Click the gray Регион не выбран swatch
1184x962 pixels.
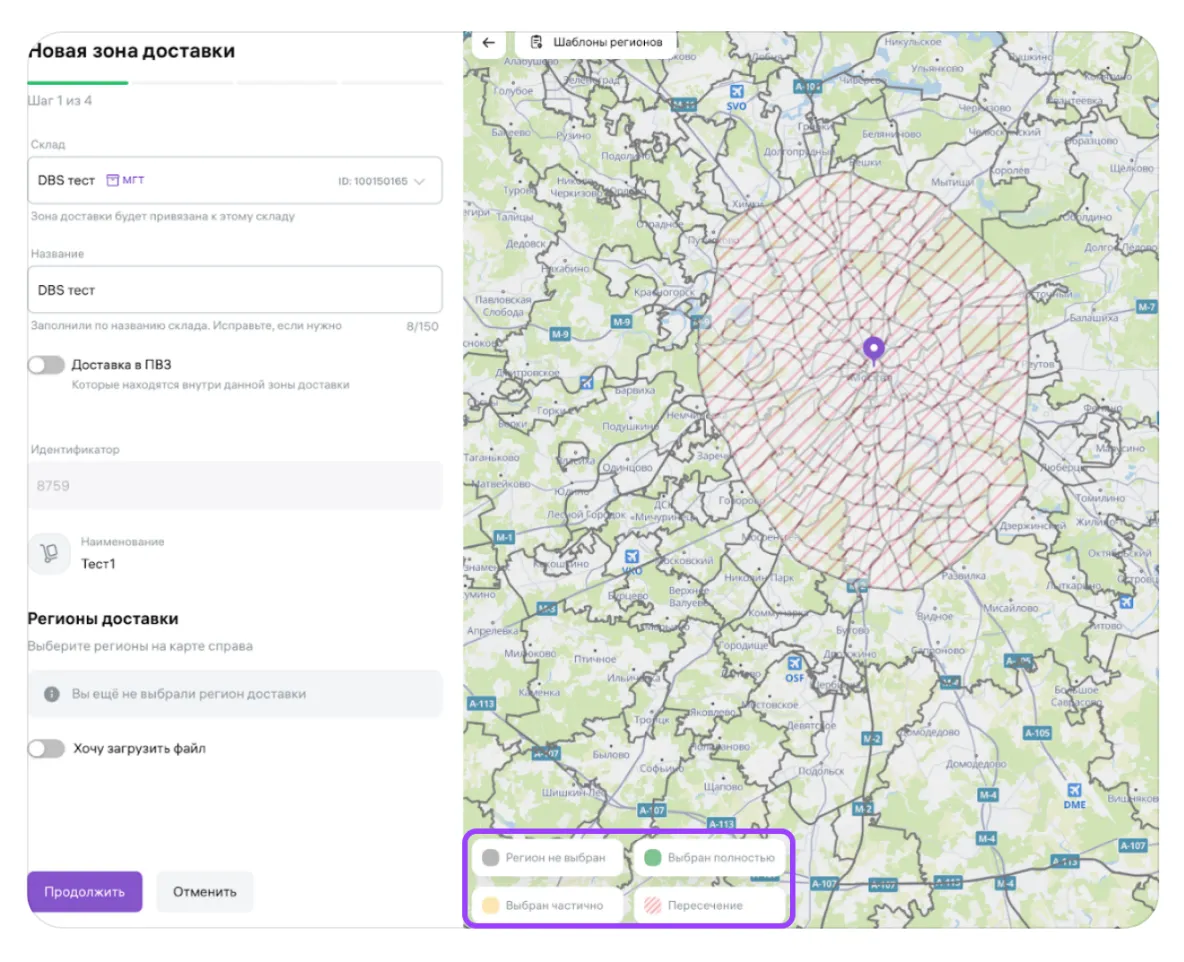point(490,857)
